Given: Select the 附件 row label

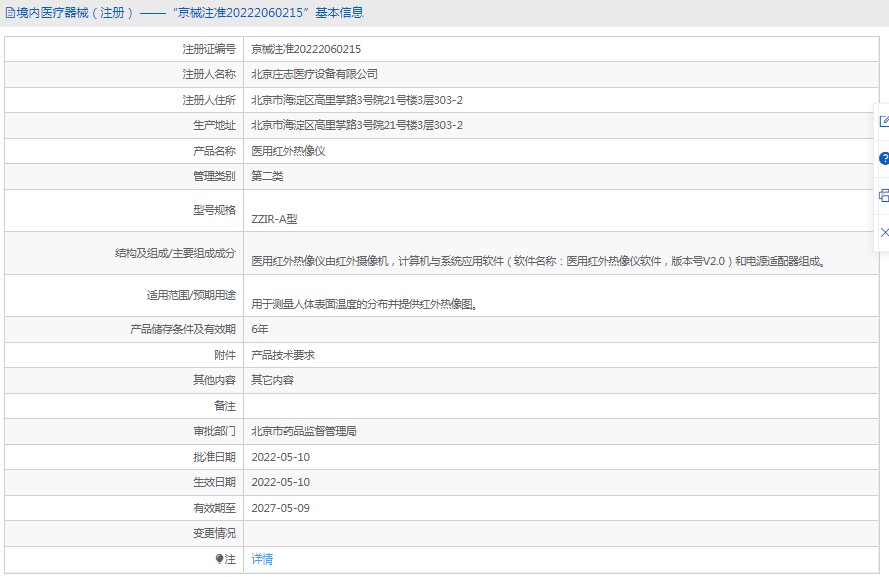Looking at the screenshot, I should point(225,355).
